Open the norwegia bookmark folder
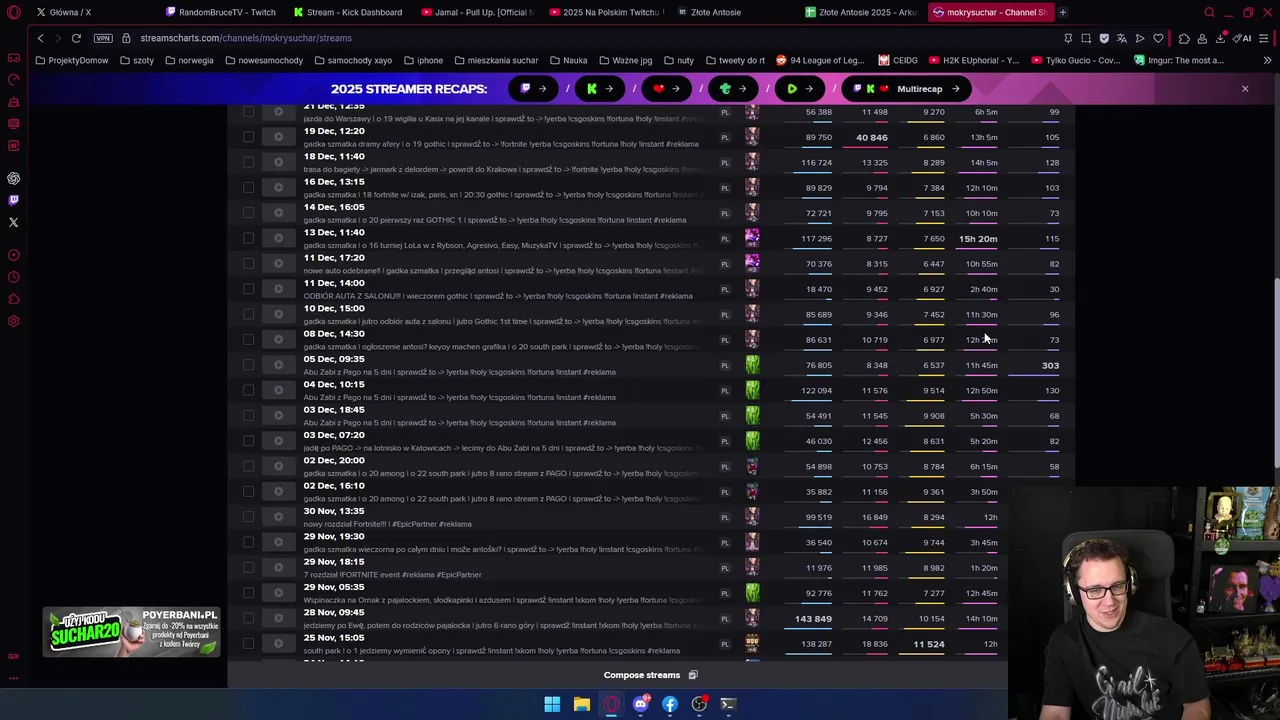 [188, 60]
